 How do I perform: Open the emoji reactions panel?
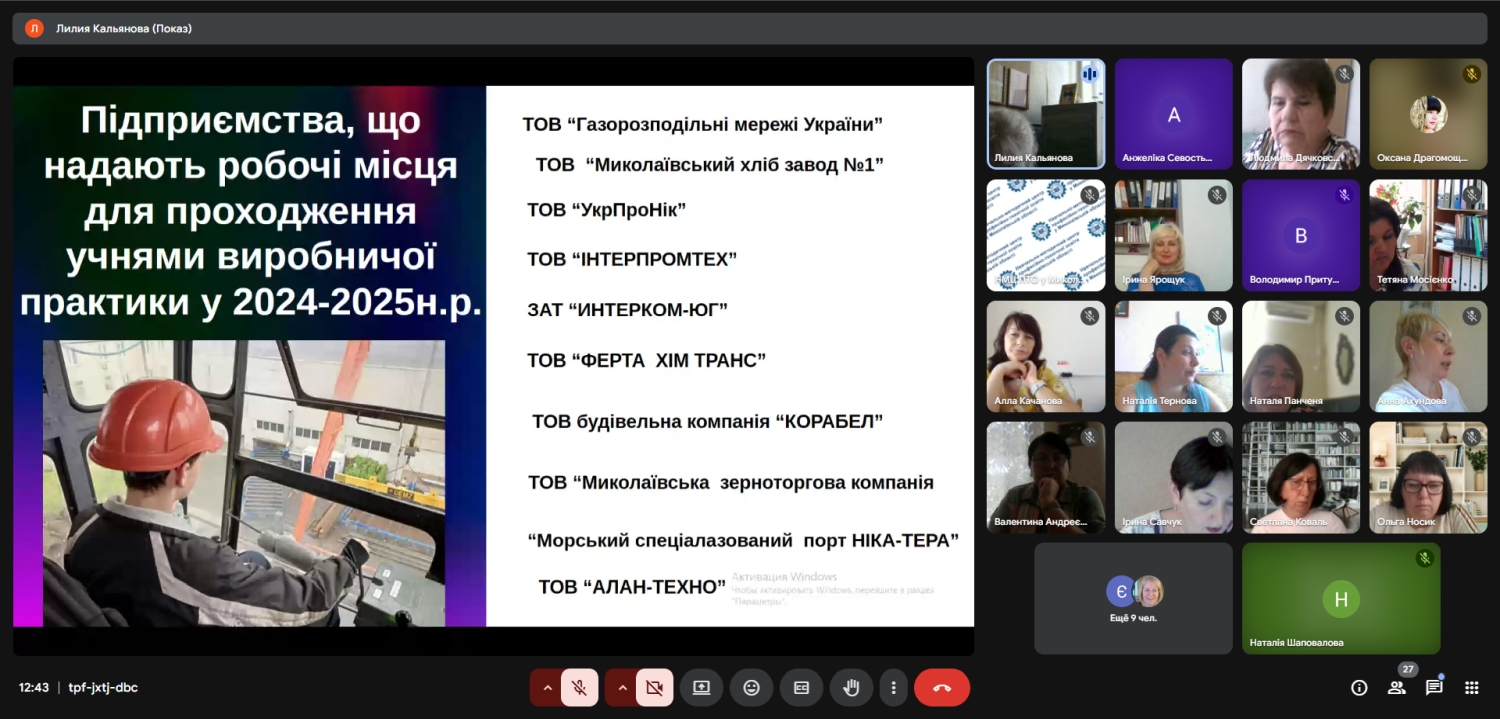[x=751, y=688]
